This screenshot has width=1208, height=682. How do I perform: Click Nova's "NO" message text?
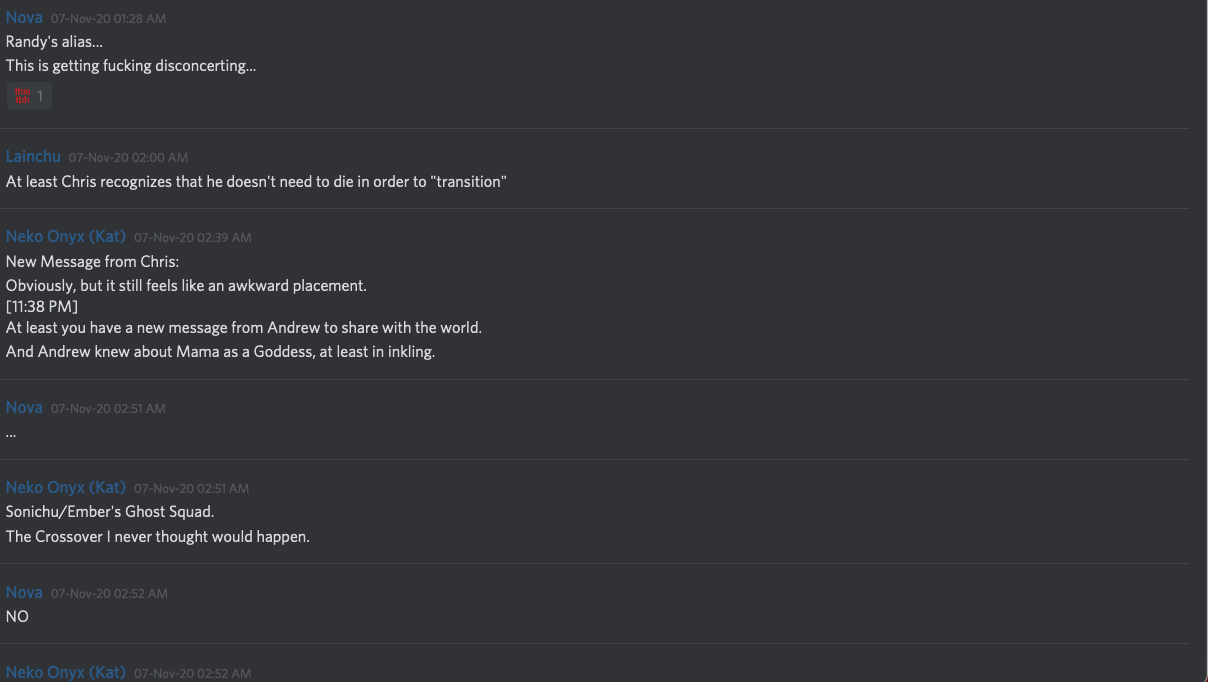(17, 617)
